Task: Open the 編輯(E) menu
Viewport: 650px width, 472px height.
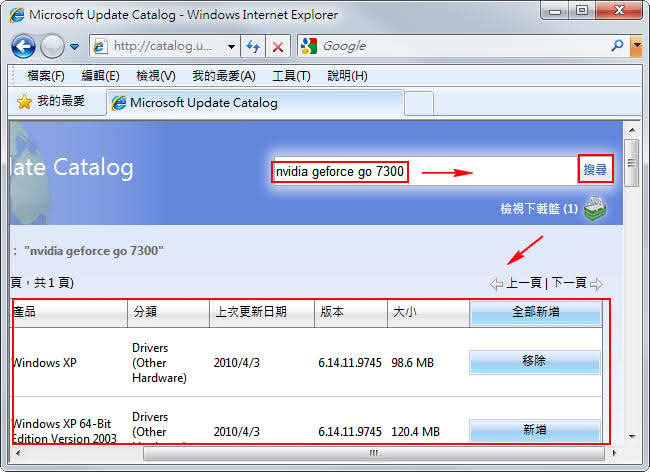Action: (100, 76)
